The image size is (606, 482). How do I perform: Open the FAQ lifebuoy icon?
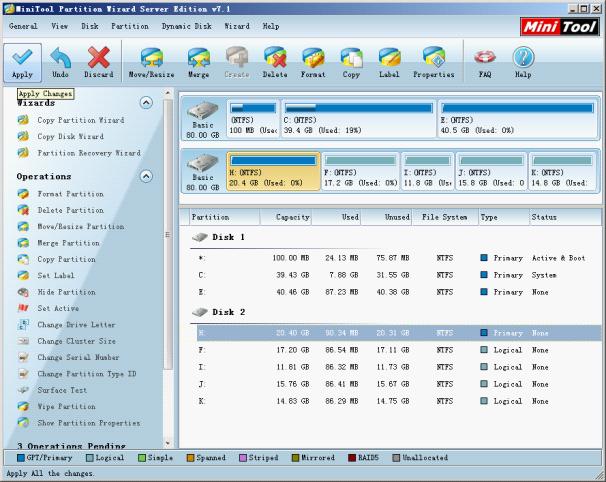(485, 63)
